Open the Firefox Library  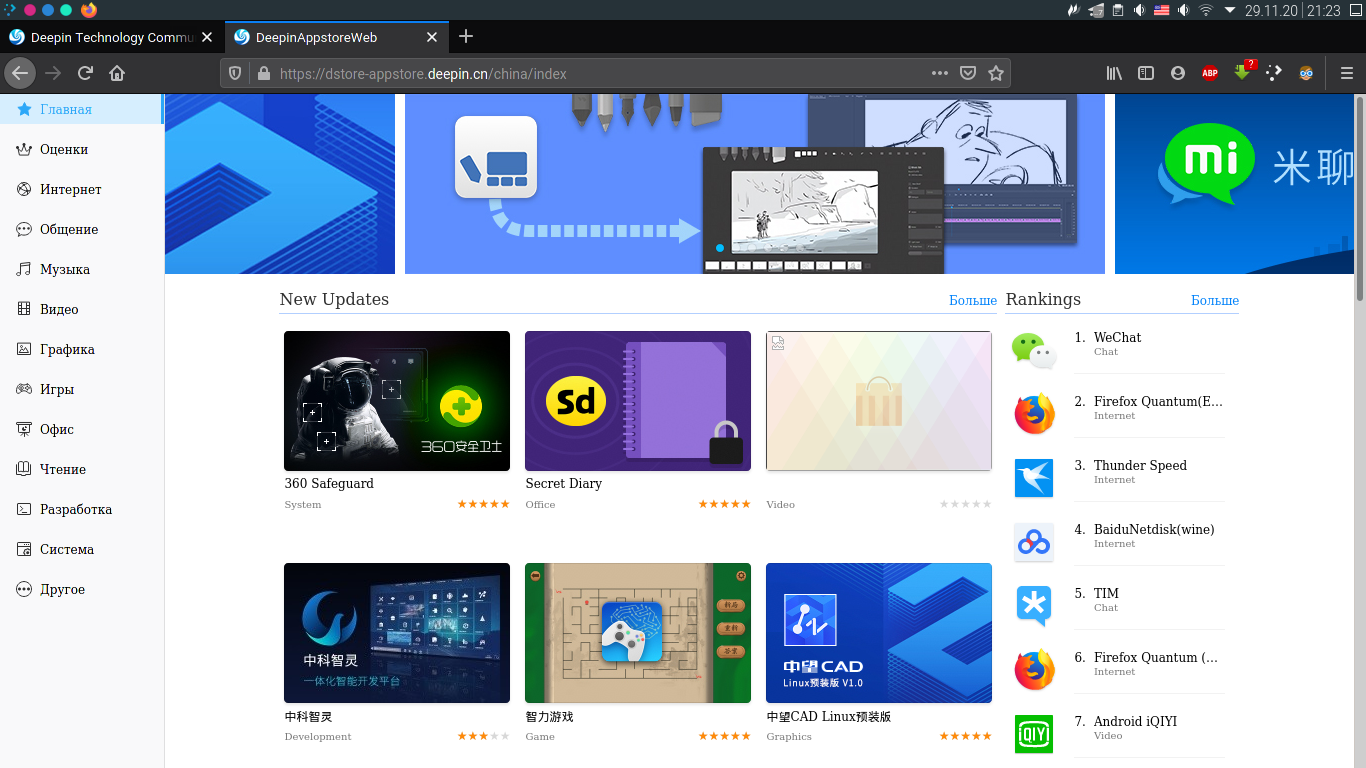coord(1114,73)
